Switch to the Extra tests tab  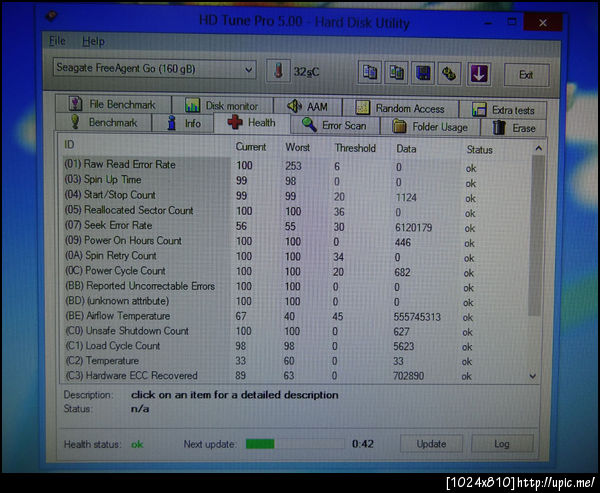point(503,110)
